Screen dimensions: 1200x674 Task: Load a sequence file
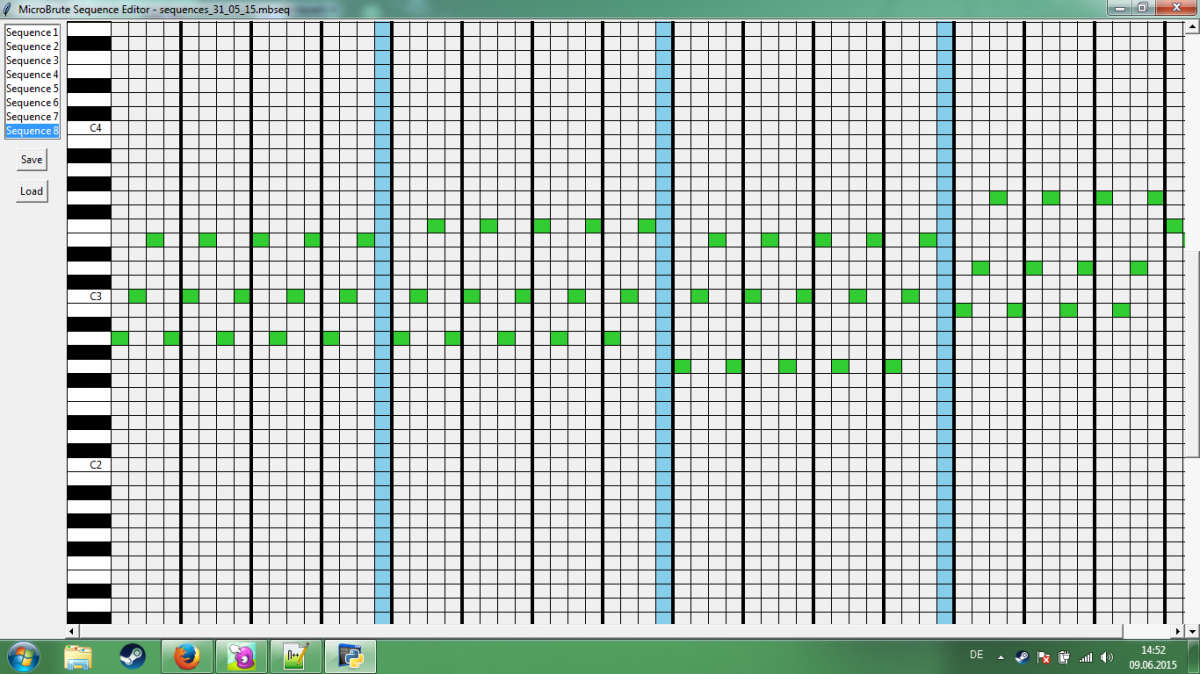point(30,191)
